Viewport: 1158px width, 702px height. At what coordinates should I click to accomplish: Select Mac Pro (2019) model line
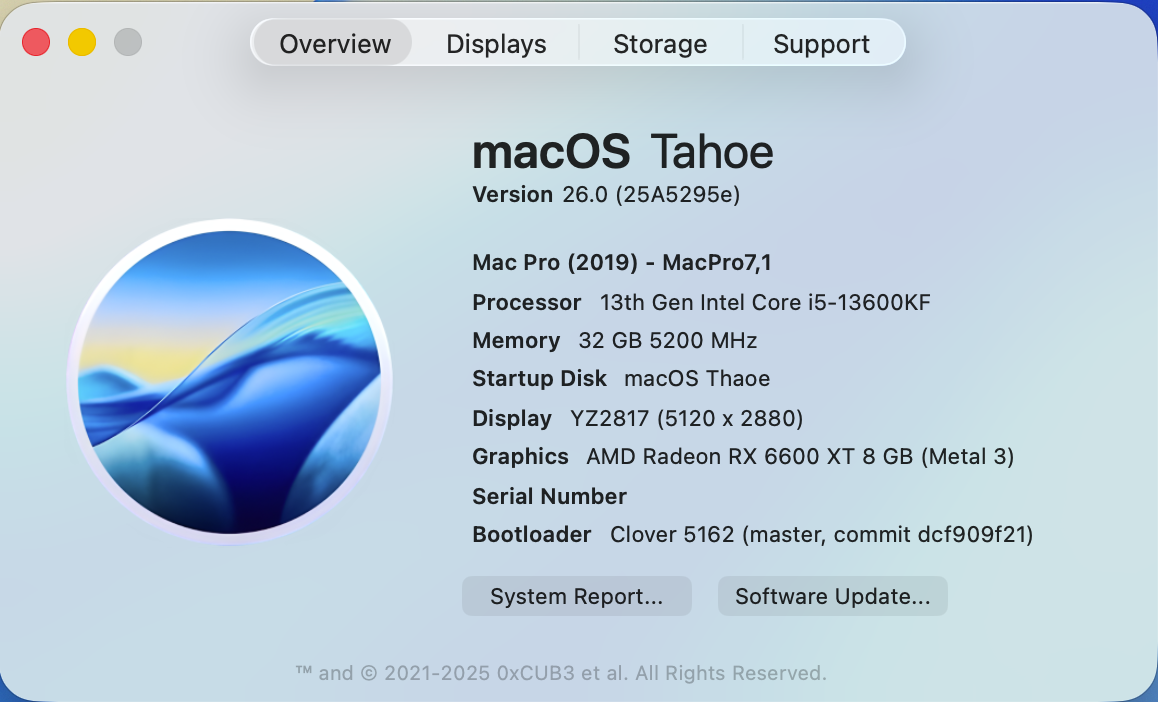[622, 262]
